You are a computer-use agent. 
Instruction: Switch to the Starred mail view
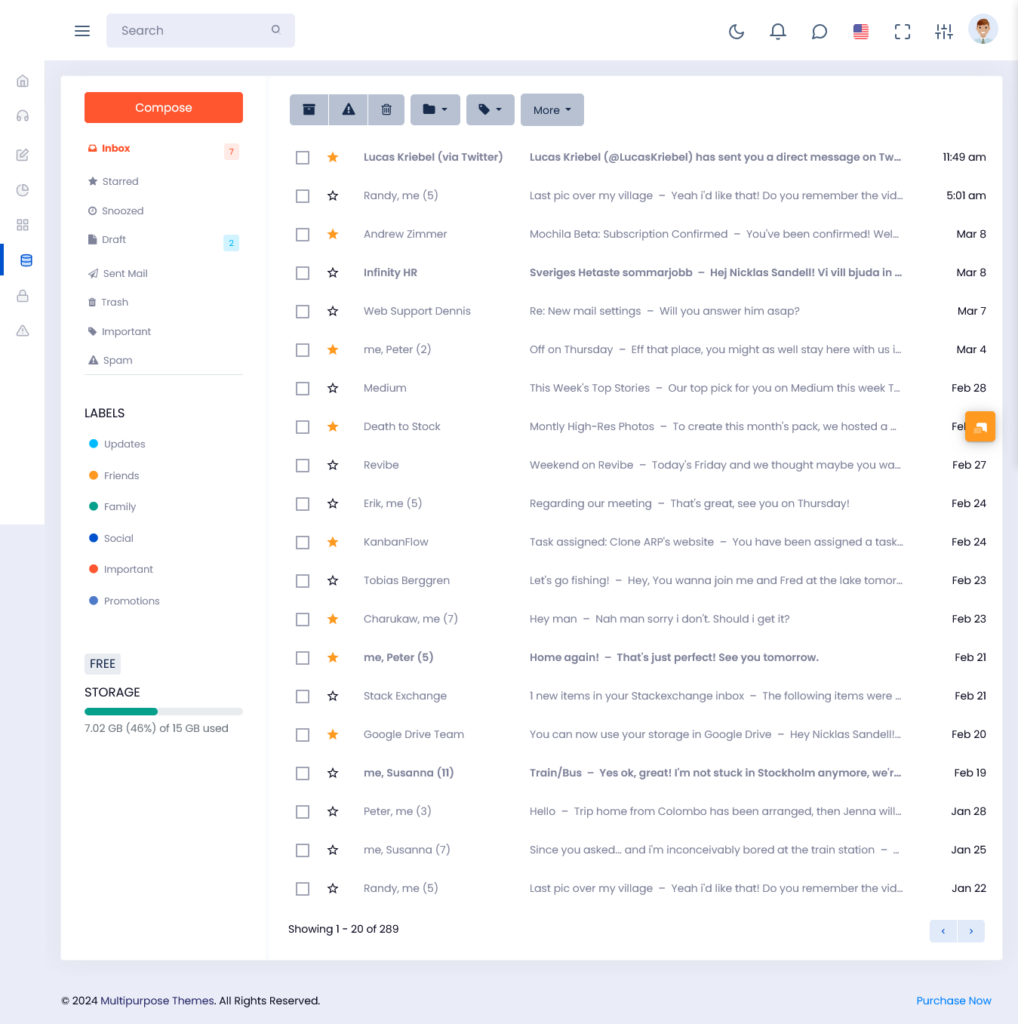click(x=122, y=181)
